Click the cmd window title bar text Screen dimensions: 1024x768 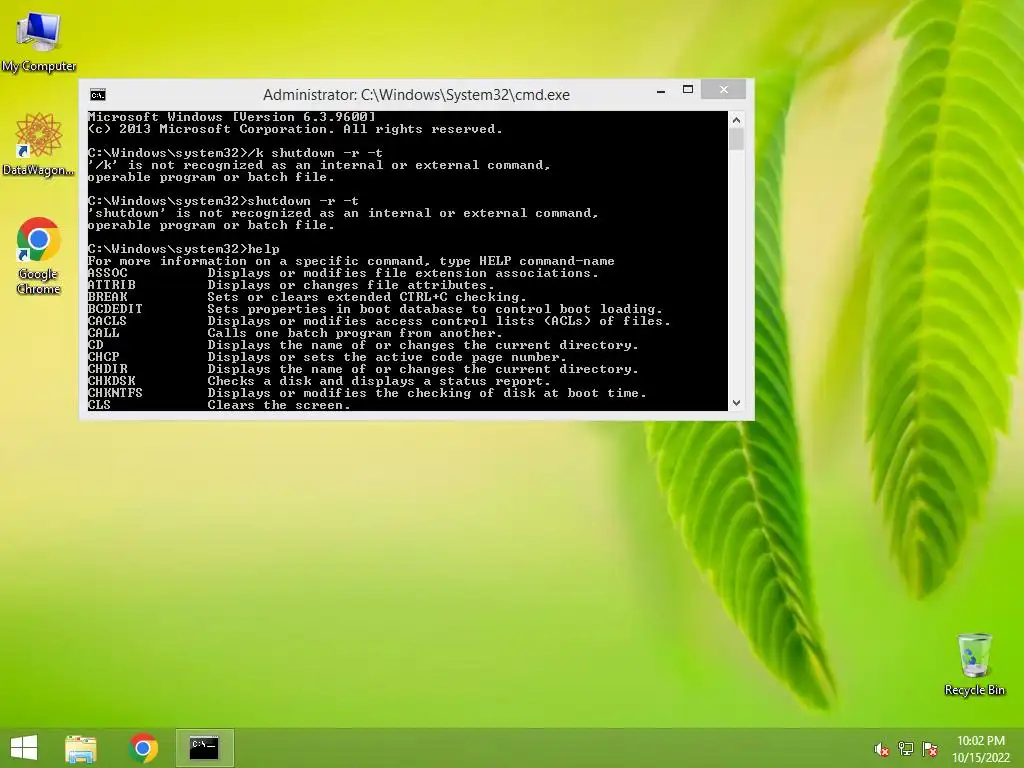417,95
